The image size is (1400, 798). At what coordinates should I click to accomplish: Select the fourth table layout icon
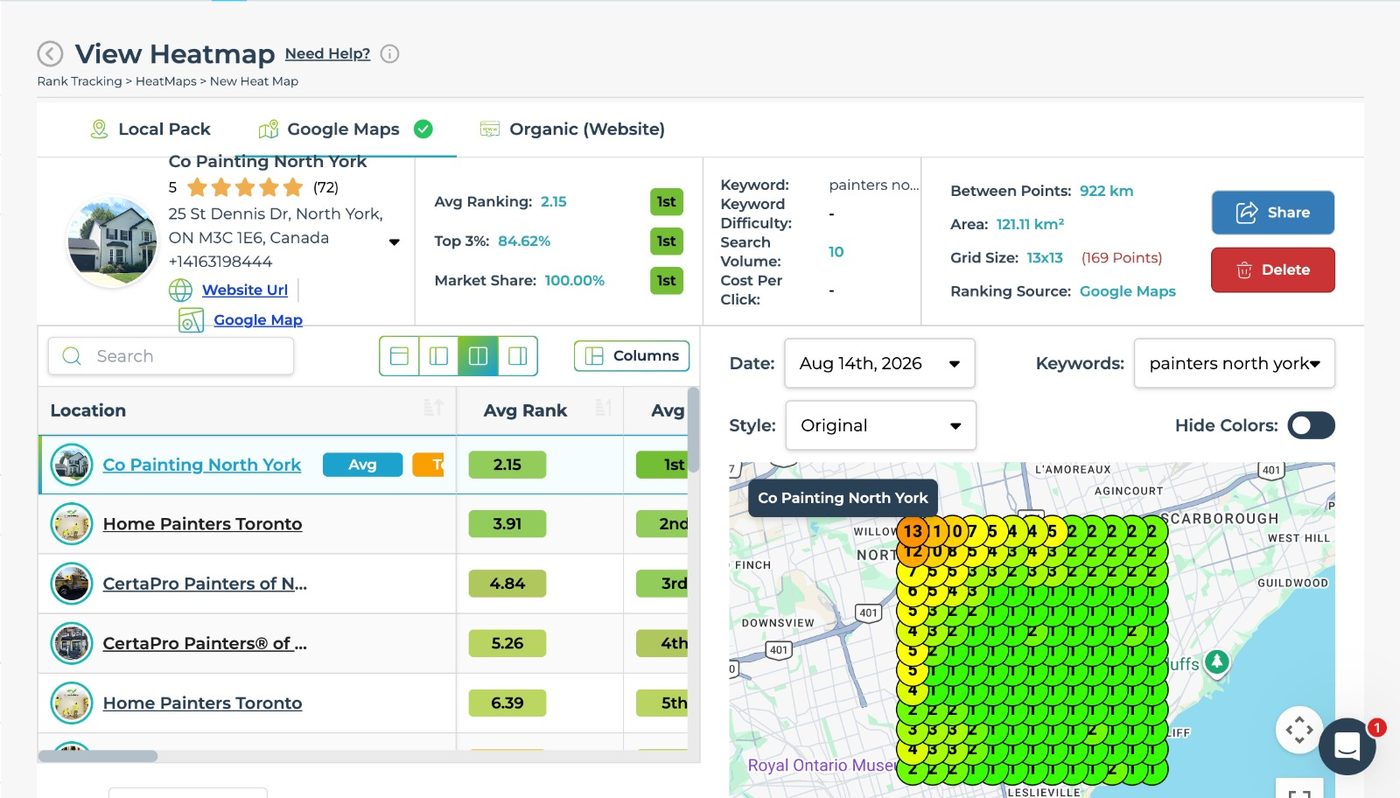[x=517, y=356]
